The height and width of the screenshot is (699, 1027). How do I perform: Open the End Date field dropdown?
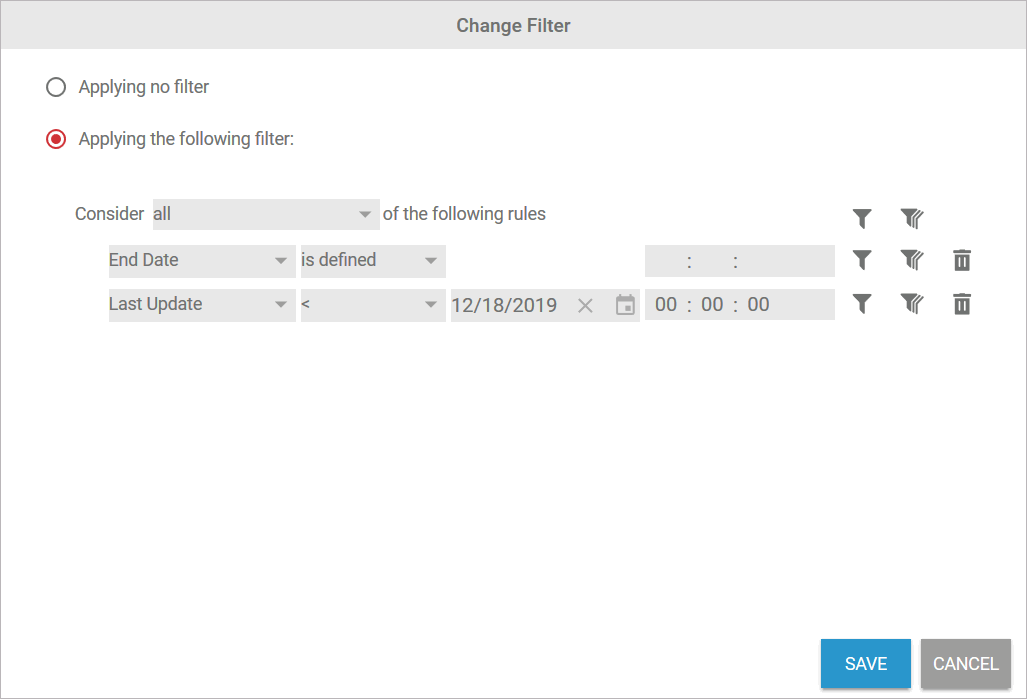[200, 259]
